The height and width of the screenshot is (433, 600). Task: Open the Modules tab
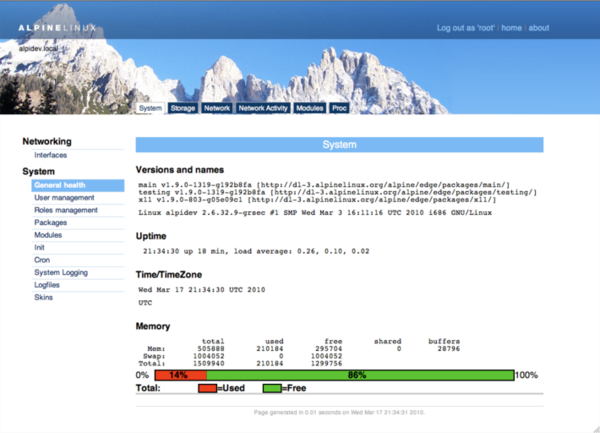coord(310,108)
